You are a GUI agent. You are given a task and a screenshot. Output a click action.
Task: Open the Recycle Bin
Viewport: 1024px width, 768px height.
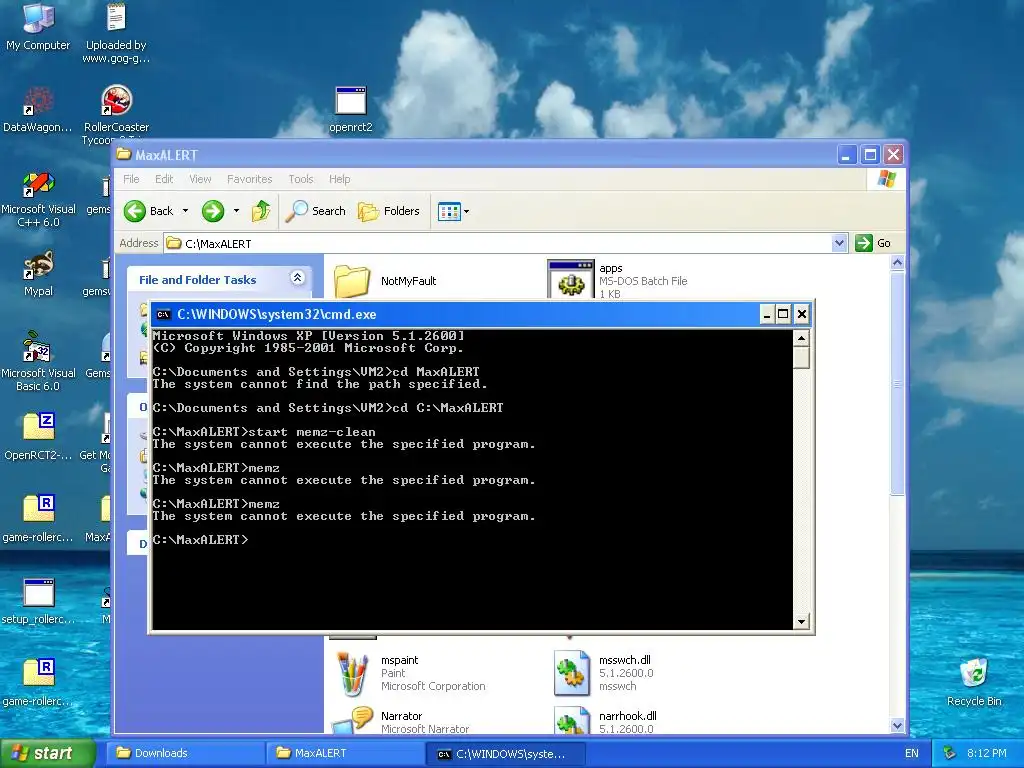[974, 681]
